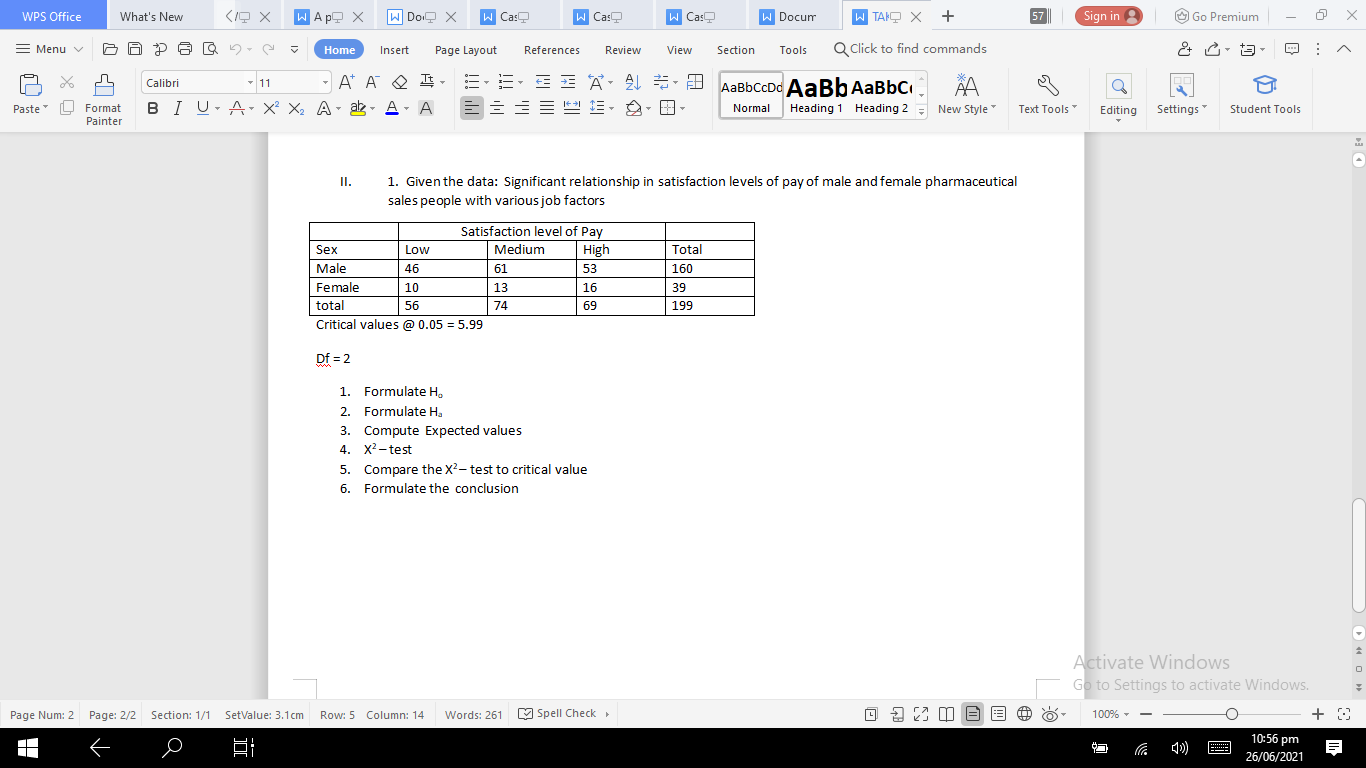
Task: Sort paragraphs with the A-Z sort tool
Action: (632, 82)
